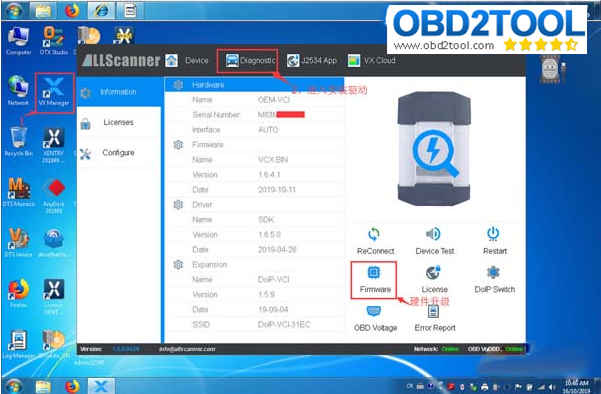
Task: Open the Log Manager desktop shortcut
Action: (18, 344)
